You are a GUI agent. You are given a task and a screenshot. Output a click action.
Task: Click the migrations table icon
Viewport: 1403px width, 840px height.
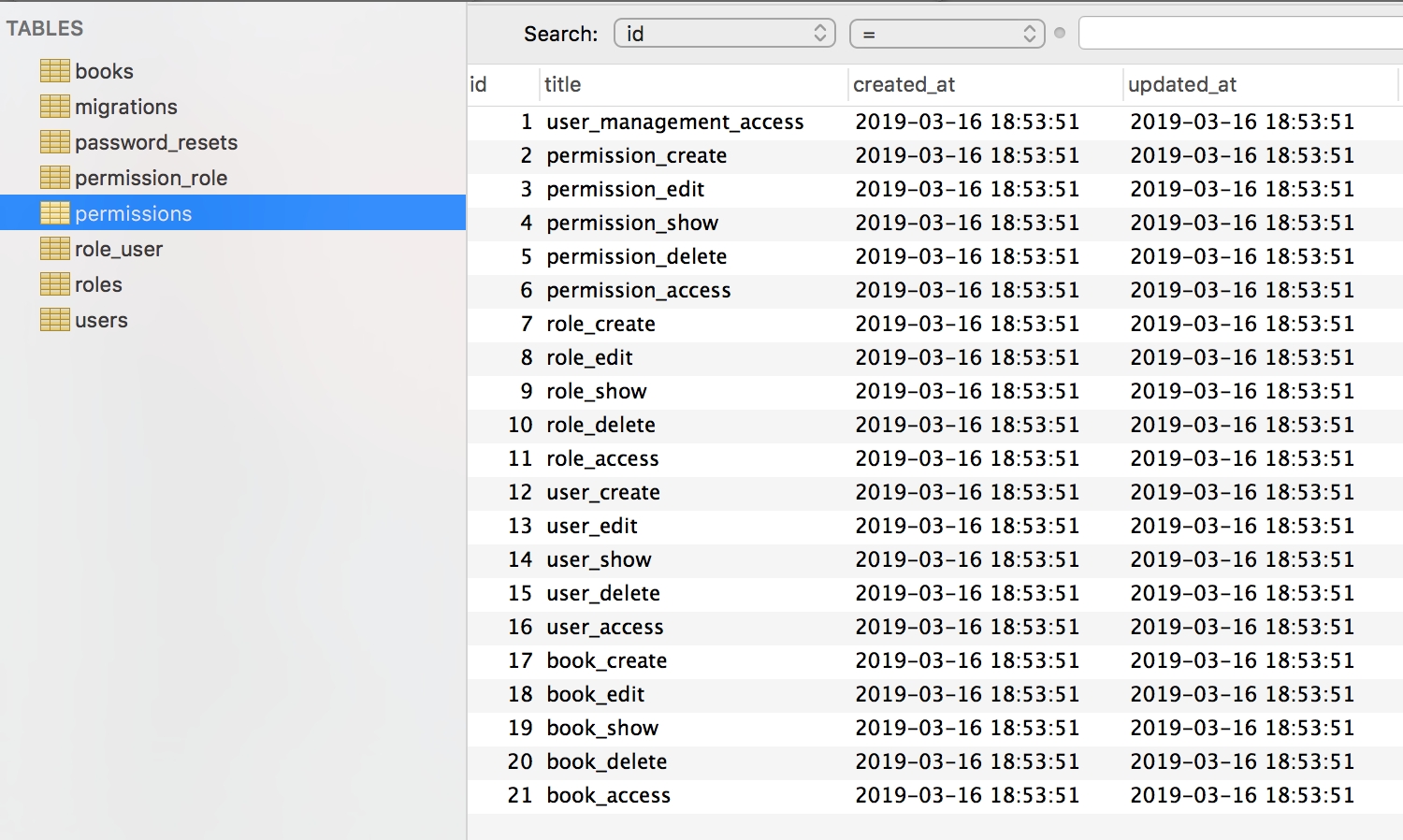coord(55,107)
